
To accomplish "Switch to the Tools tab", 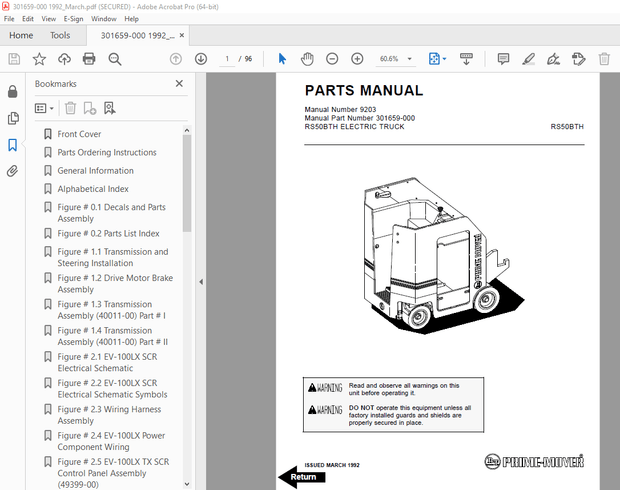I will point(60,36).
